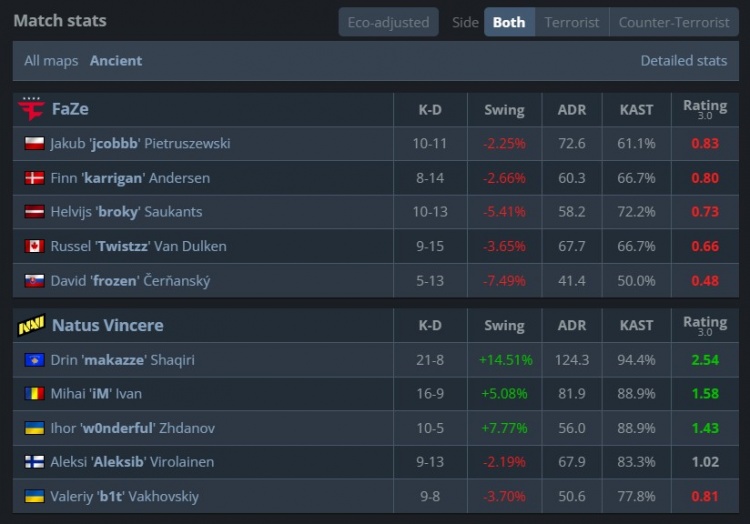Viewport: 750px width, 524px height.
Task: Click the Danish flag beside karrigan
Action: [x=34, y=178]
